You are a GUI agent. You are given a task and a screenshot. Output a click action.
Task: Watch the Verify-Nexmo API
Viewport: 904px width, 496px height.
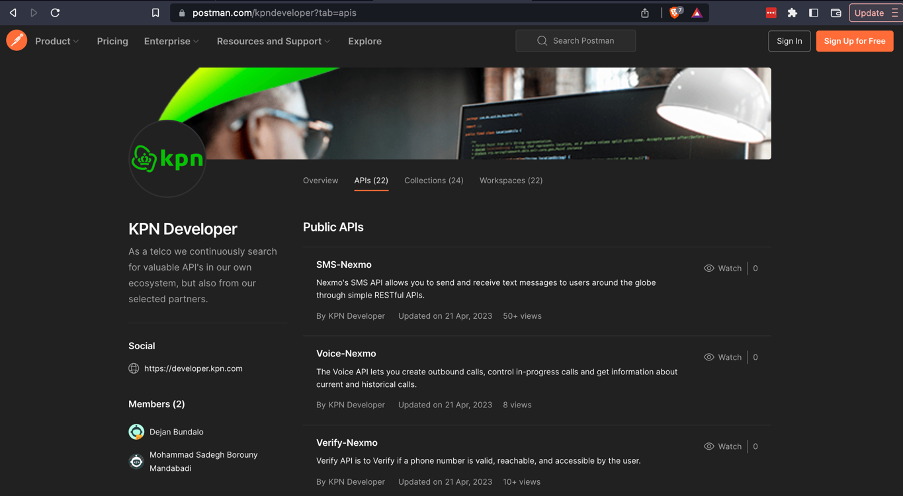pos(723,446)
